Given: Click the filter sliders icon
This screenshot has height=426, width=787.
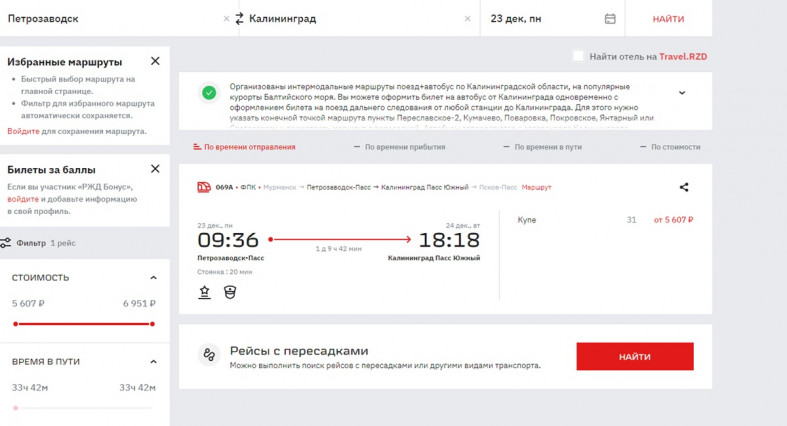Looking at the screenshot, I should [x=6, y=243].
